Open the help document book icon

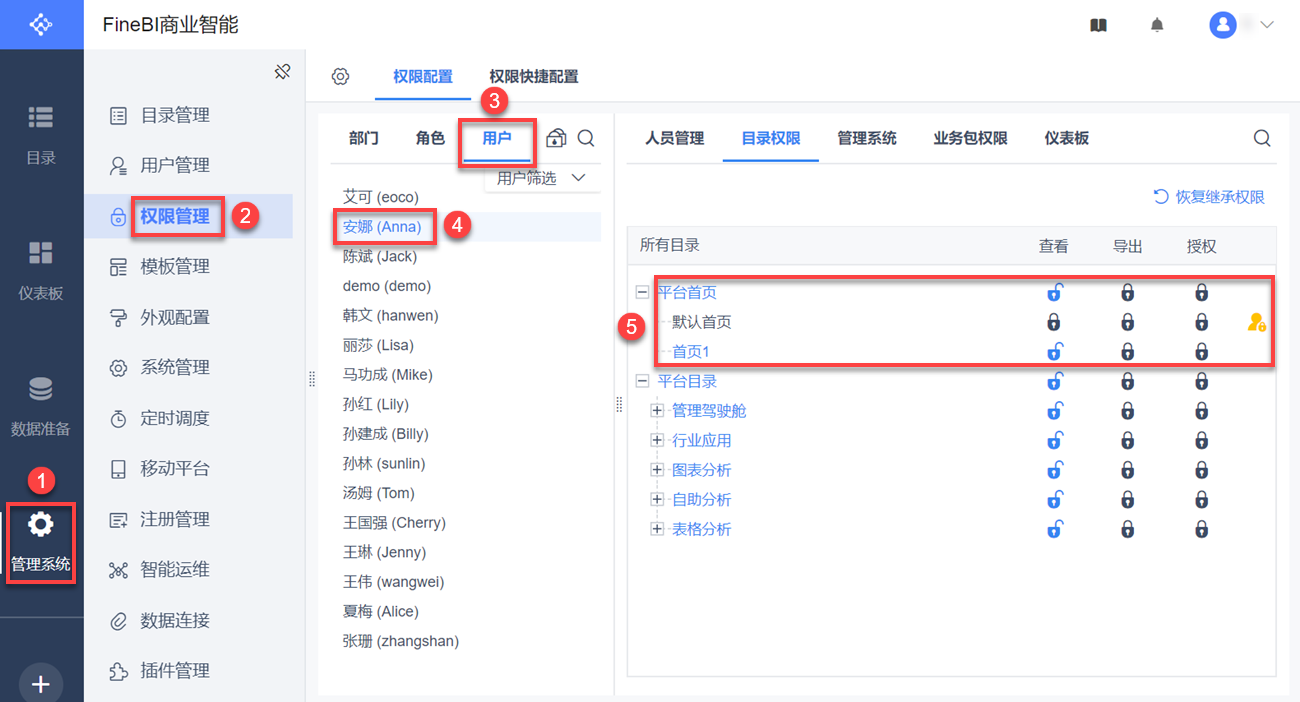click(x=1098, y=25)
